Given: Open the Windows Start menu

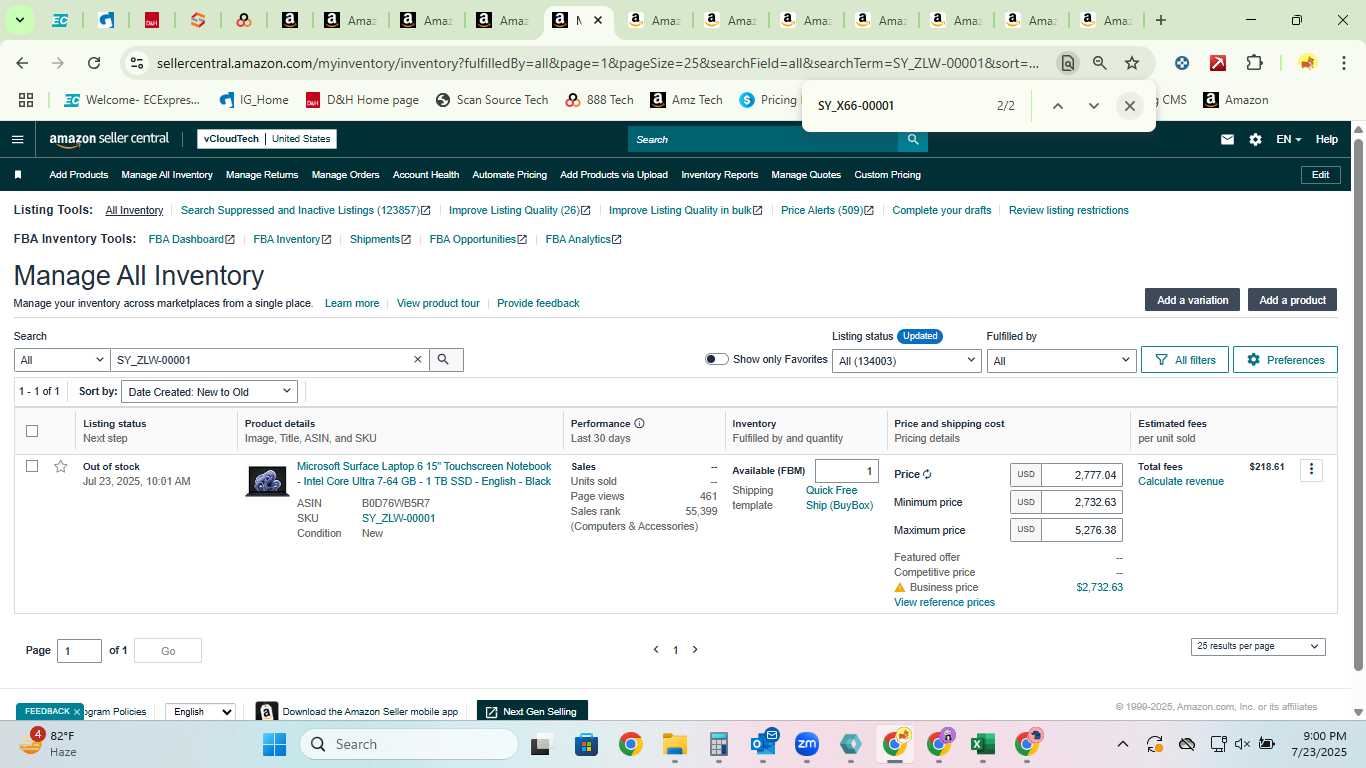Looking at the screenshot, I should tap(274, 744).
